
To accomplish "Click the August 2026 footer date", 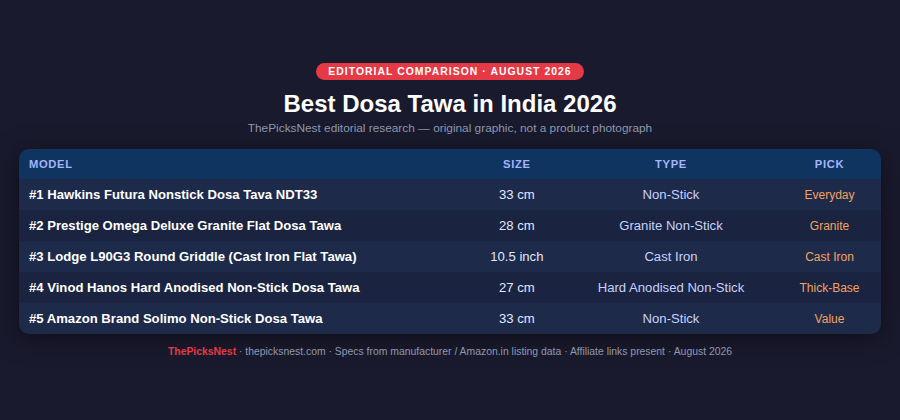I will pos(703,351).
